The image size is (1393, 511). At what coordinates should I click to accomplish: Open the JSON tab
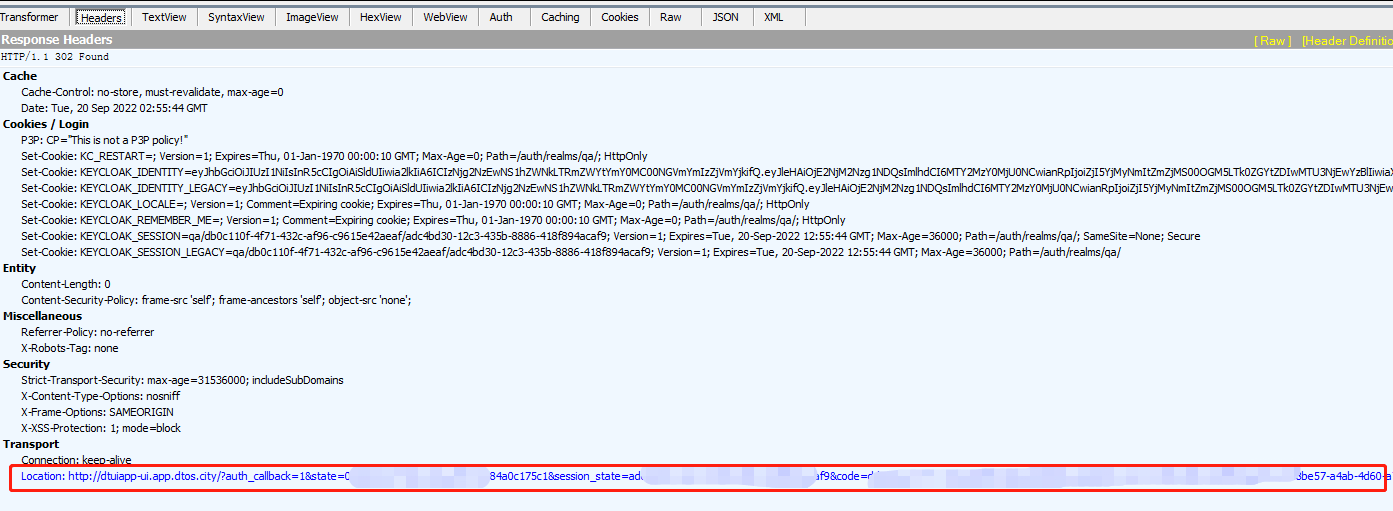726,17
